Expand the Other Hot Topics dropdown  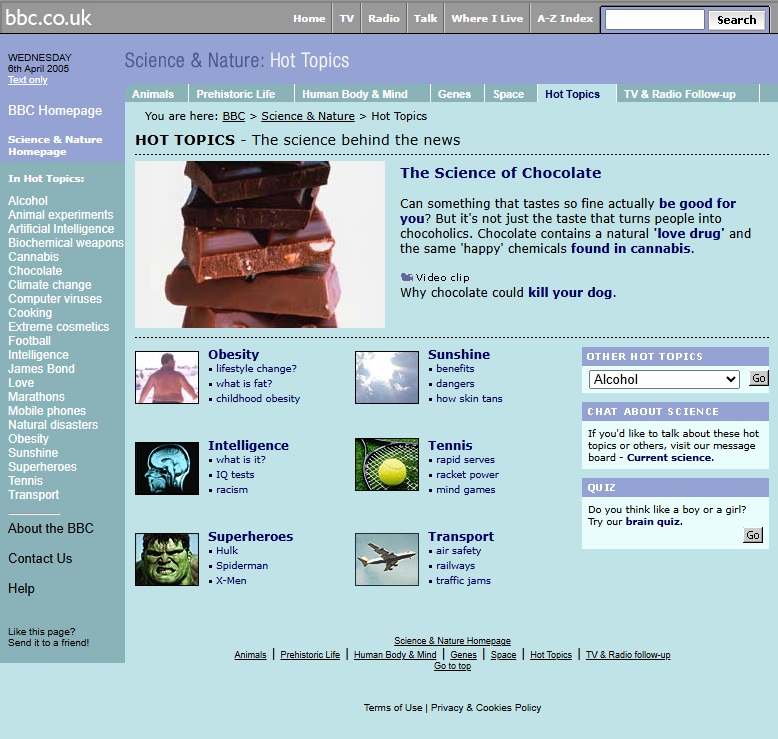664,379
